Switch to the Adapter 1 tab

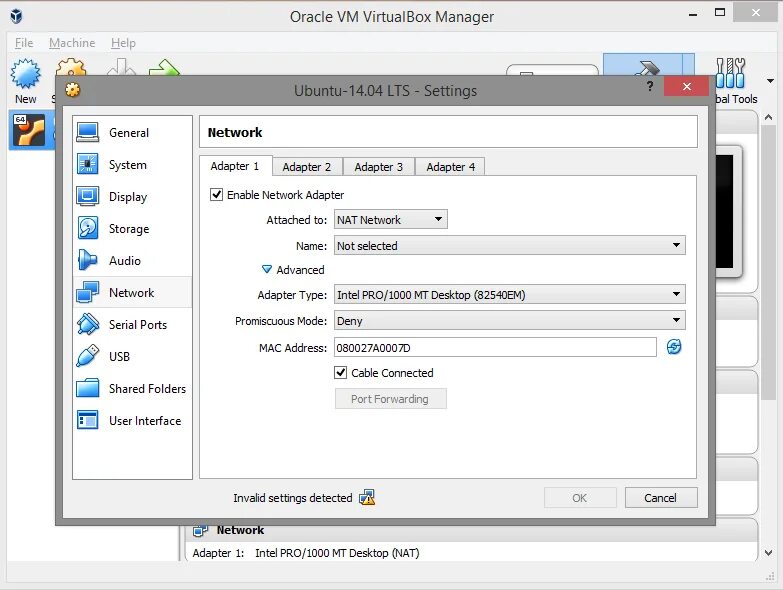tap(235, 166)
